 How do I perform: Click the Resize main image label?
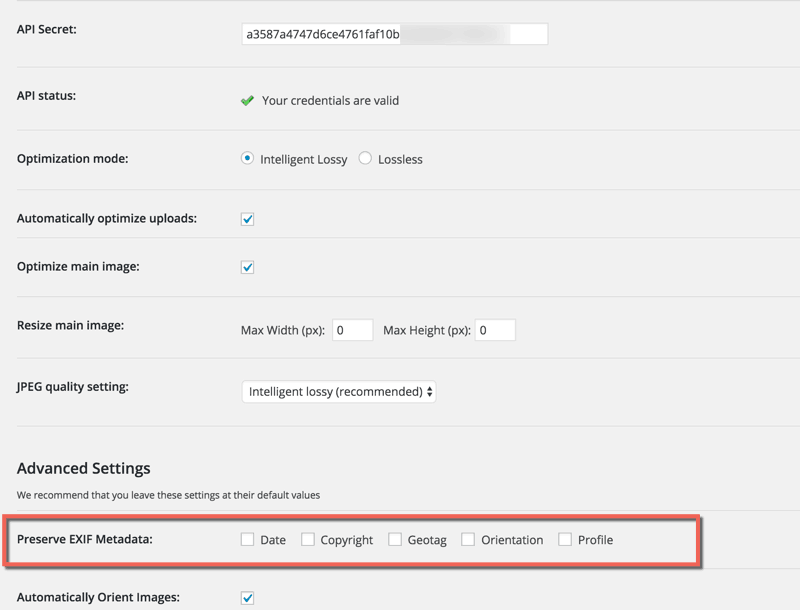click(x=70, y=325)
